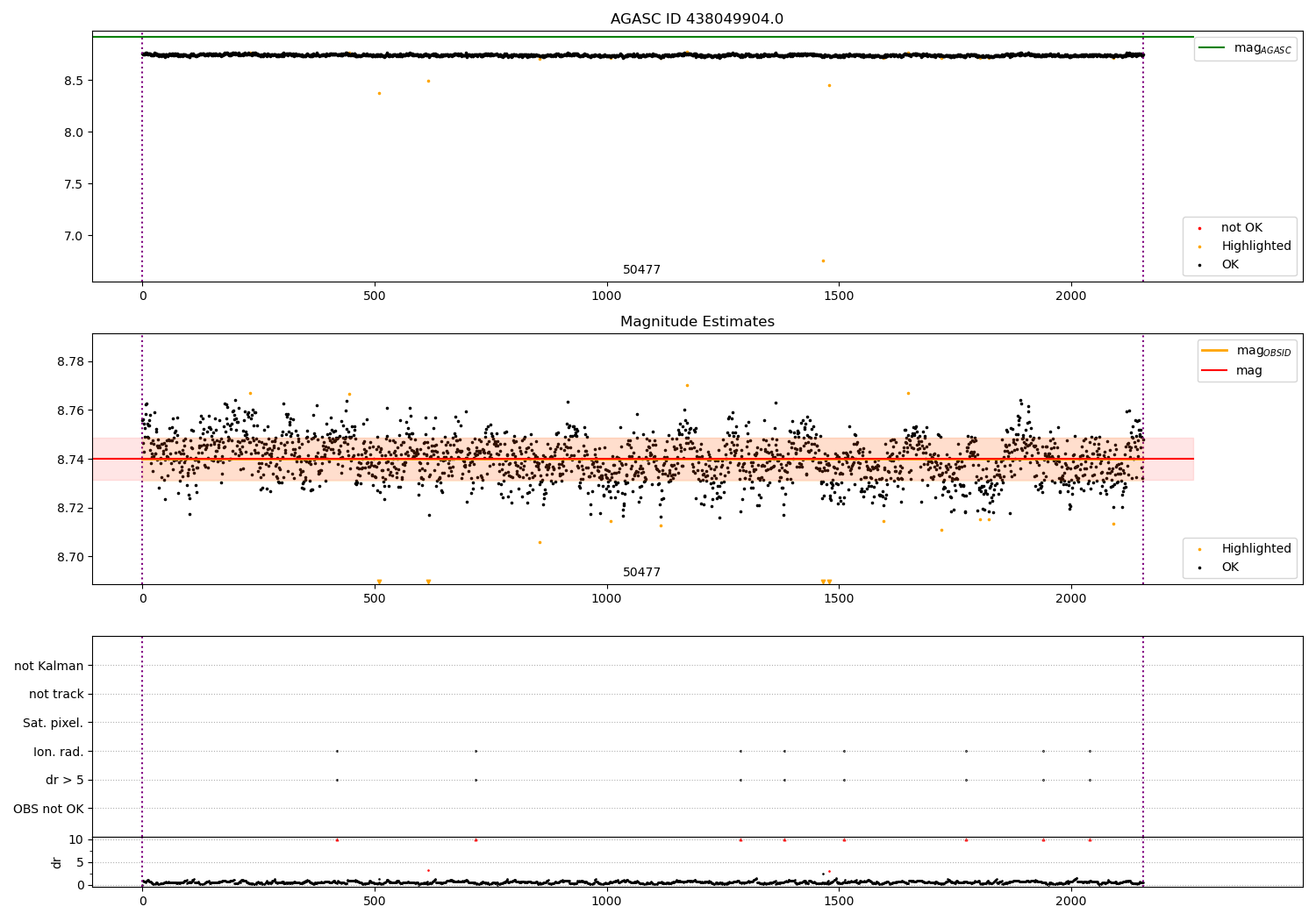Click x-axis tick 500 under top plot
The width and height of the screenshot is (1316, 921).
[x=375, y=296]
